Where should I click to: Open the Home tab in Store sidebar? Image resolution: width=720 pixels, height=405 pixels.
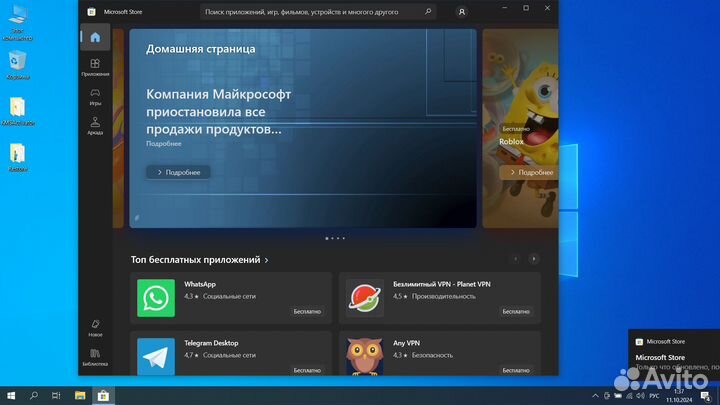click(95, 37)
